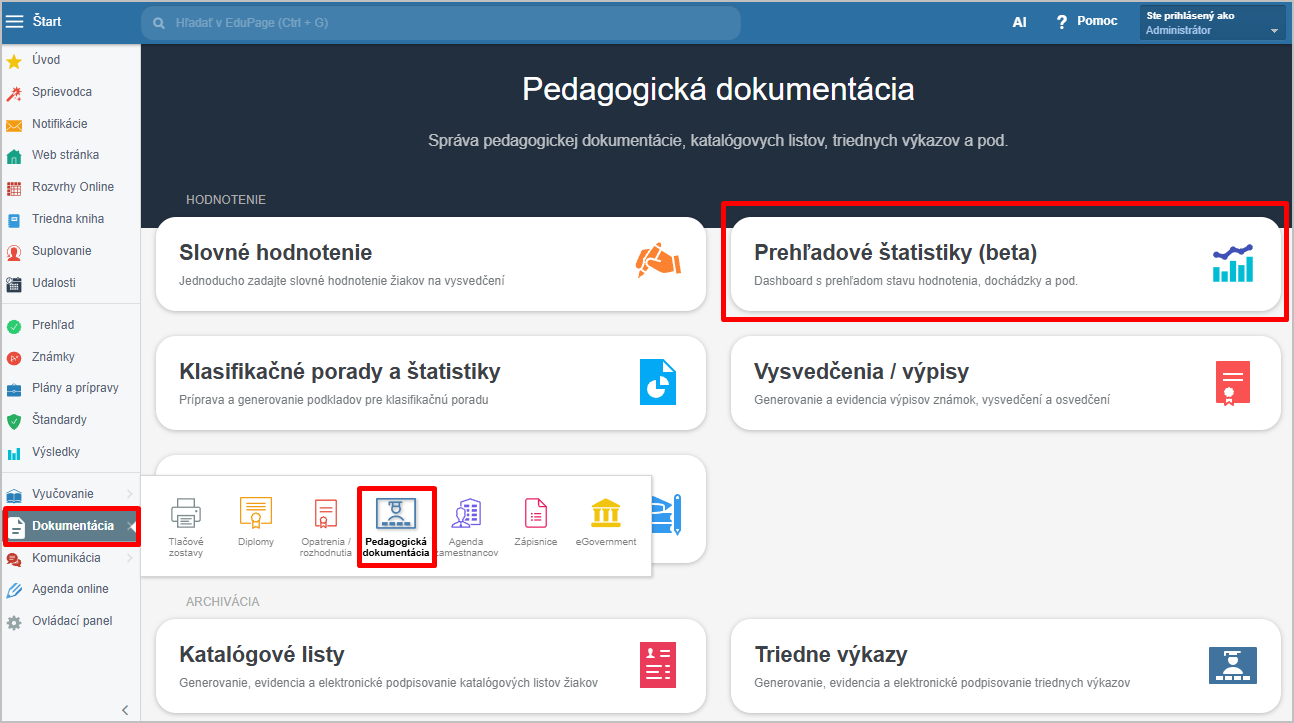1294x723 pixels.
Task: Open Rozvrhy Online from the sidebar
Action: pos(72,187)
